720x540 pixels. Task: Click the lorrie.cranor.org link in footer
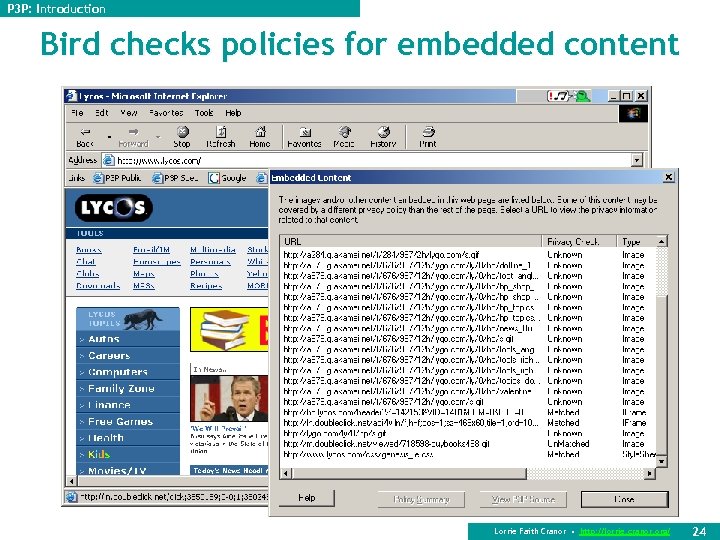pyautogui.click(x=624, y=531)
